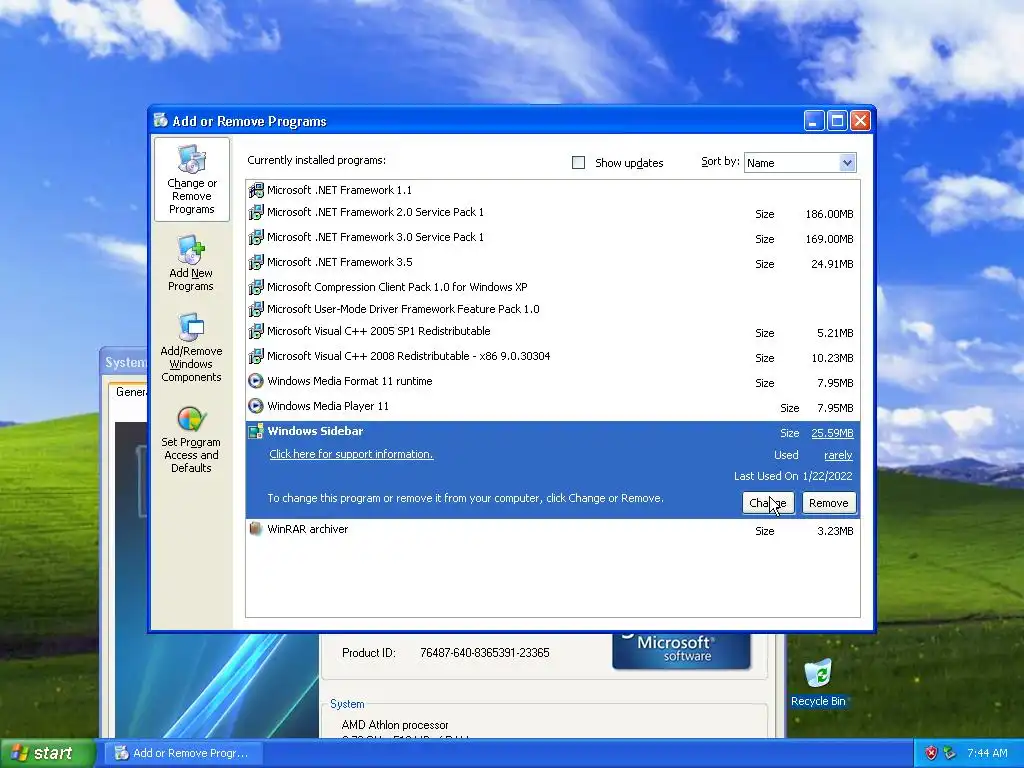Click the .NET Framework 3.5 icon
1024x768 pixels.
[x=256, y=262]
